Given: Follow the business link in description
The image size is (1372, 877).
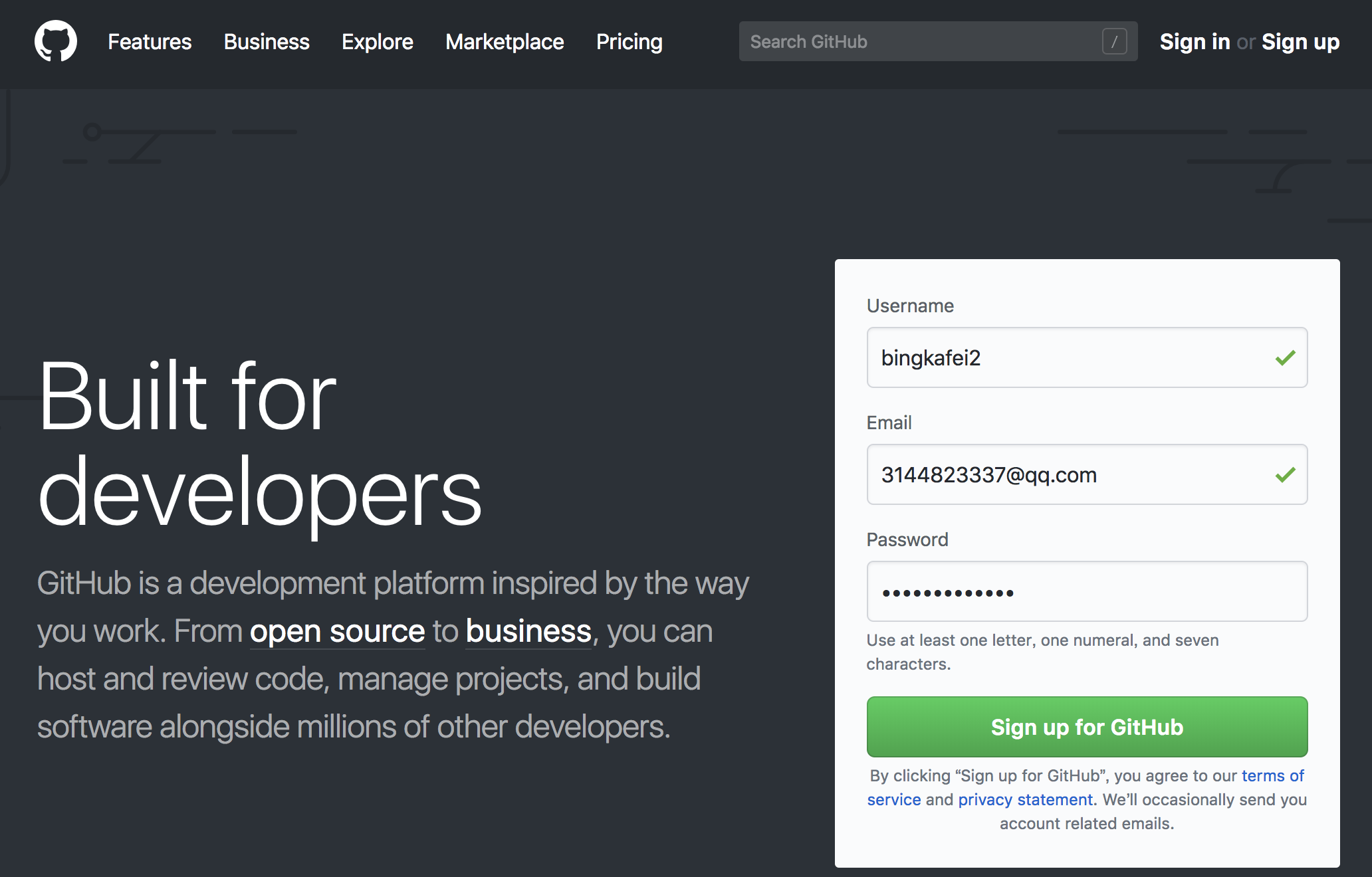Looking at the screenshot, I should pyautogui.click(x=528, y=631).
